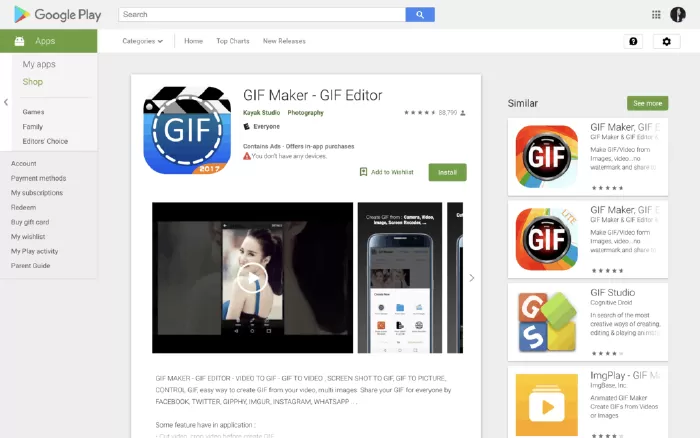Viewport: 700px width, 438px height.
Task: Click the Cognitive Droid developer name
Action: point(611,303)
